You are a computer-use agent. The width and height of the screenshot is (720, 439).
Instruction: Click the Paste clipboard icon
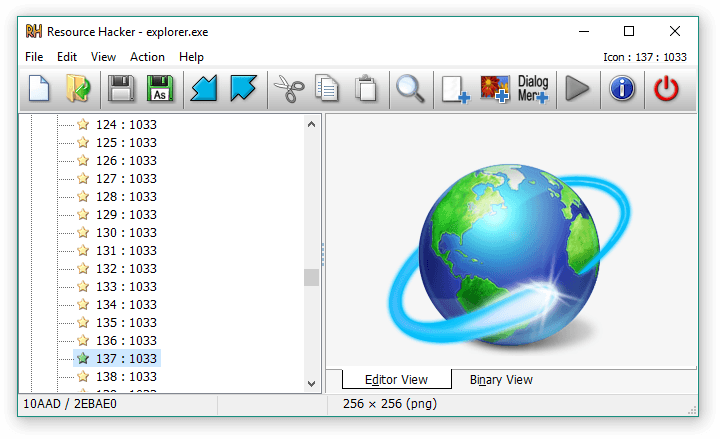367,89
